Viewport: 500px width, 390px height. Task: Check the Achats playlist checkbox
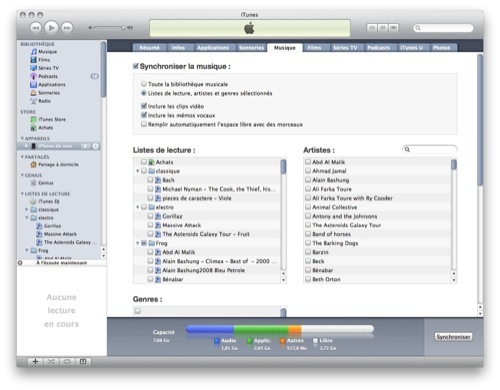144,162
